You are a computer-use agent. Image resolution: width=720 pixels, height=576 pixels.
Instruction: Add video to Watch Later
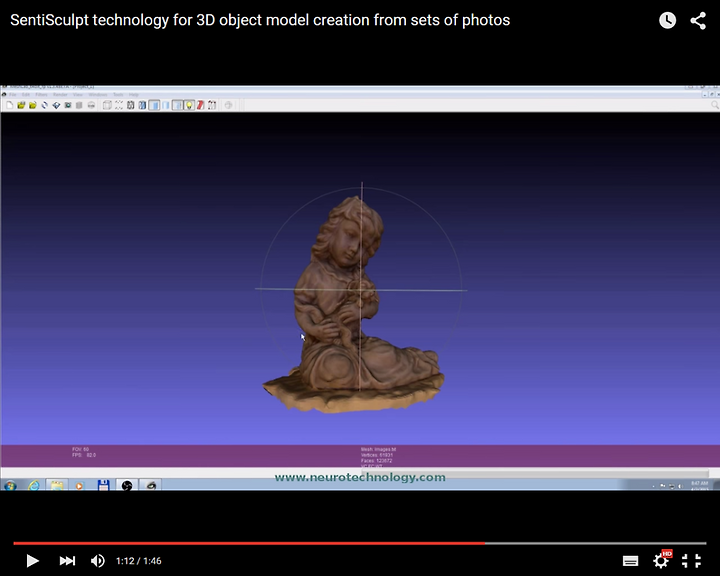[667, 20]
